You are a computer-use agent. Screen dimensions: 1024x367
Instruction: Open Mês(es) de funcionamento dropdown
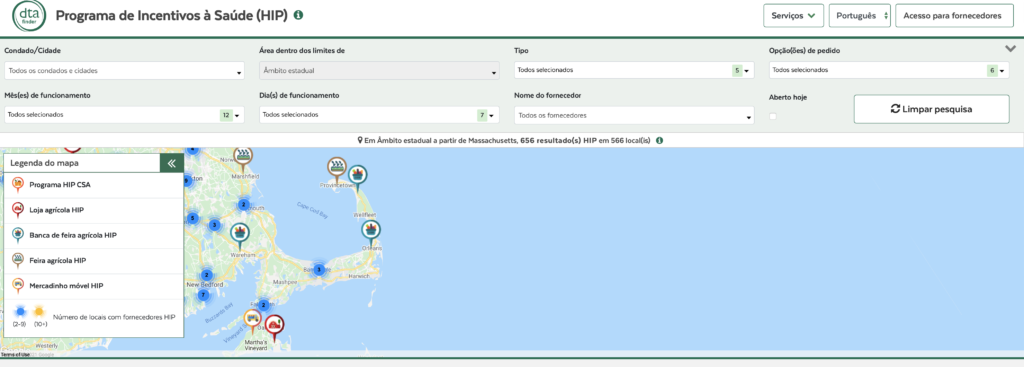[124, 115]
